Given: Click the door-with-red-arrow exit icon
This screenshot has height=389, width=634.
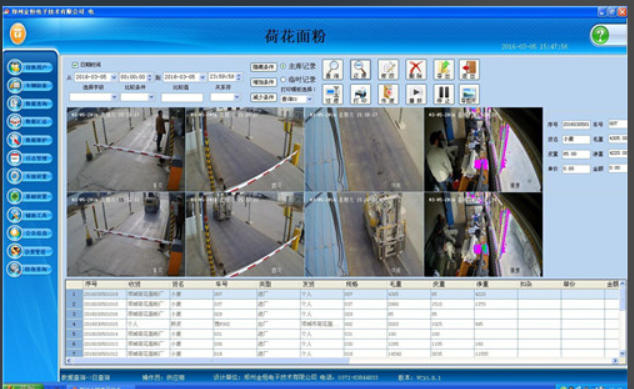Looking at the screenshot, I should [x=469, y=70].
